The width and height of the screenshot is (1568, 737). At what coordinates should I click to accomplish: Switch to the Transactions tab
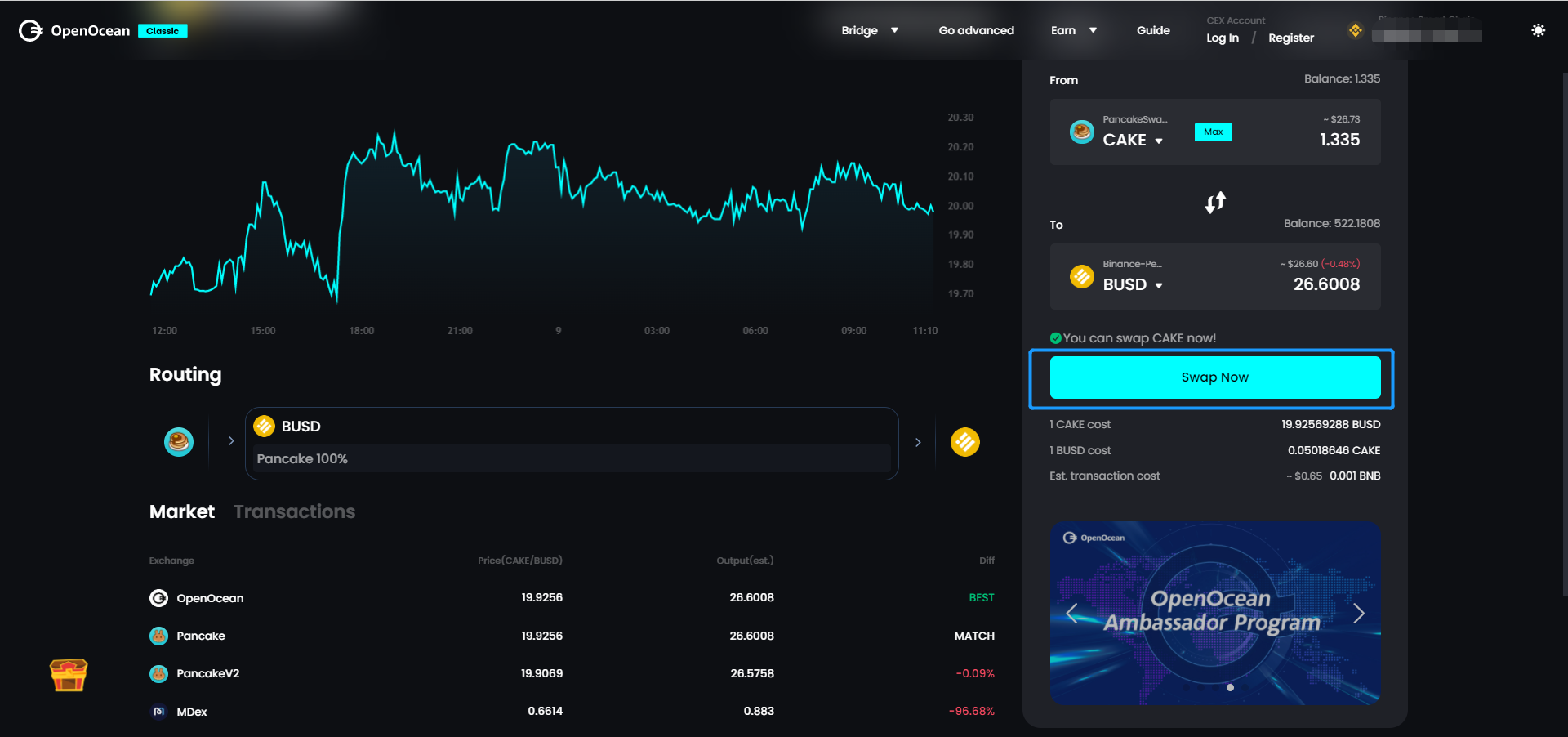click(294, 511)
